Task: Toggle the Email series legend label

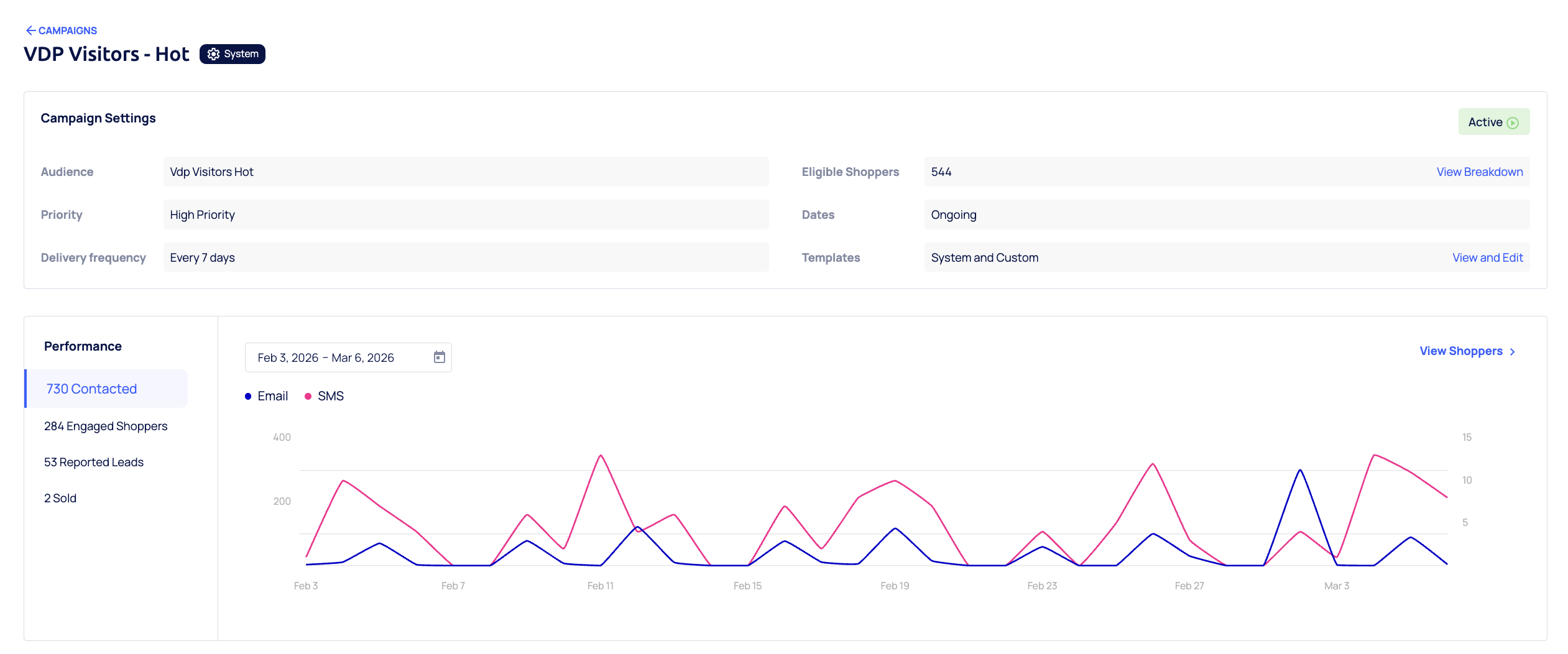Action: click(x=272, y=397)
